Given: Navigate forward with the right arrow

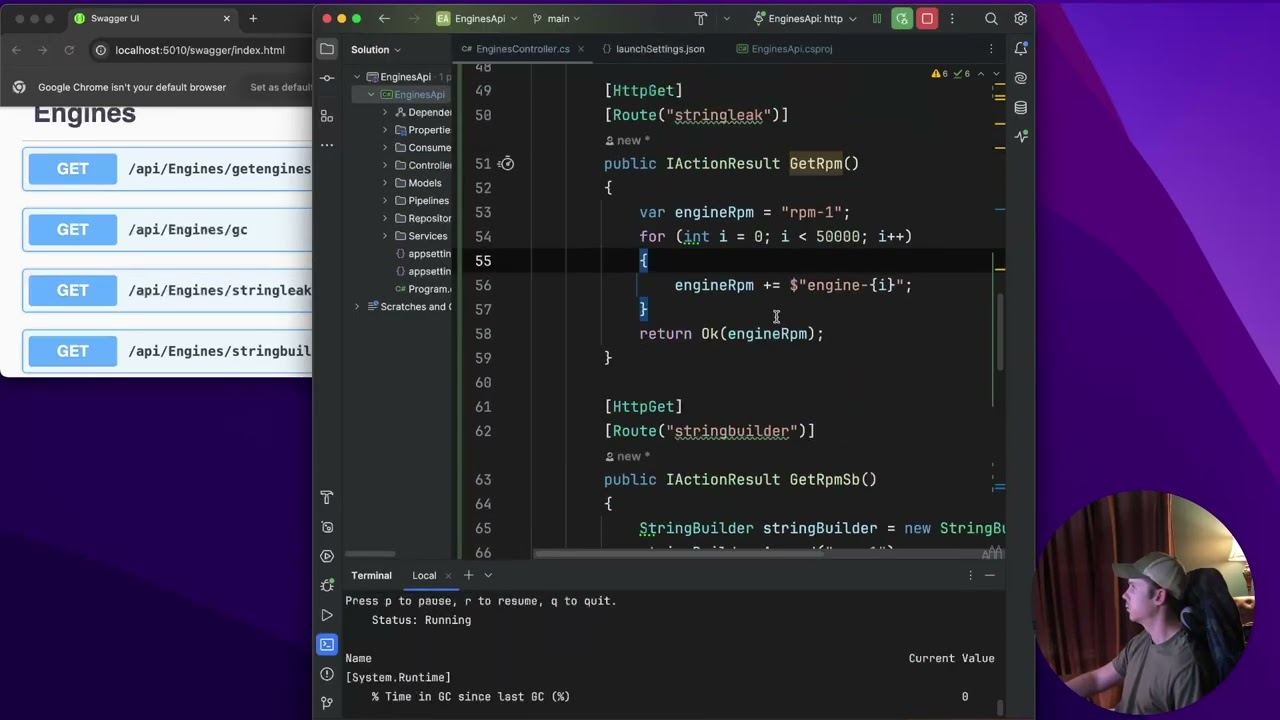Looking at the screenshot, I should click(x=412, y=18).
